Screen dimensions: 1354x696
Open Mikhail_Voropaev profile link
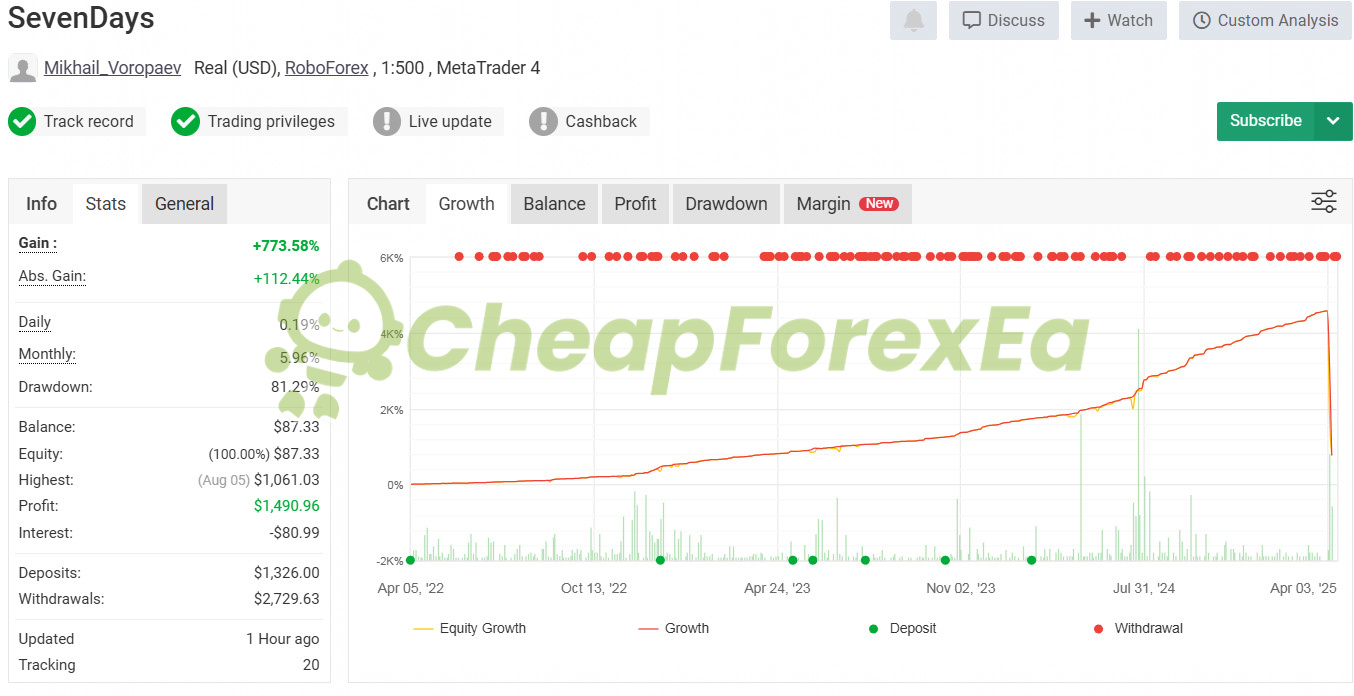tap(112, 68)
